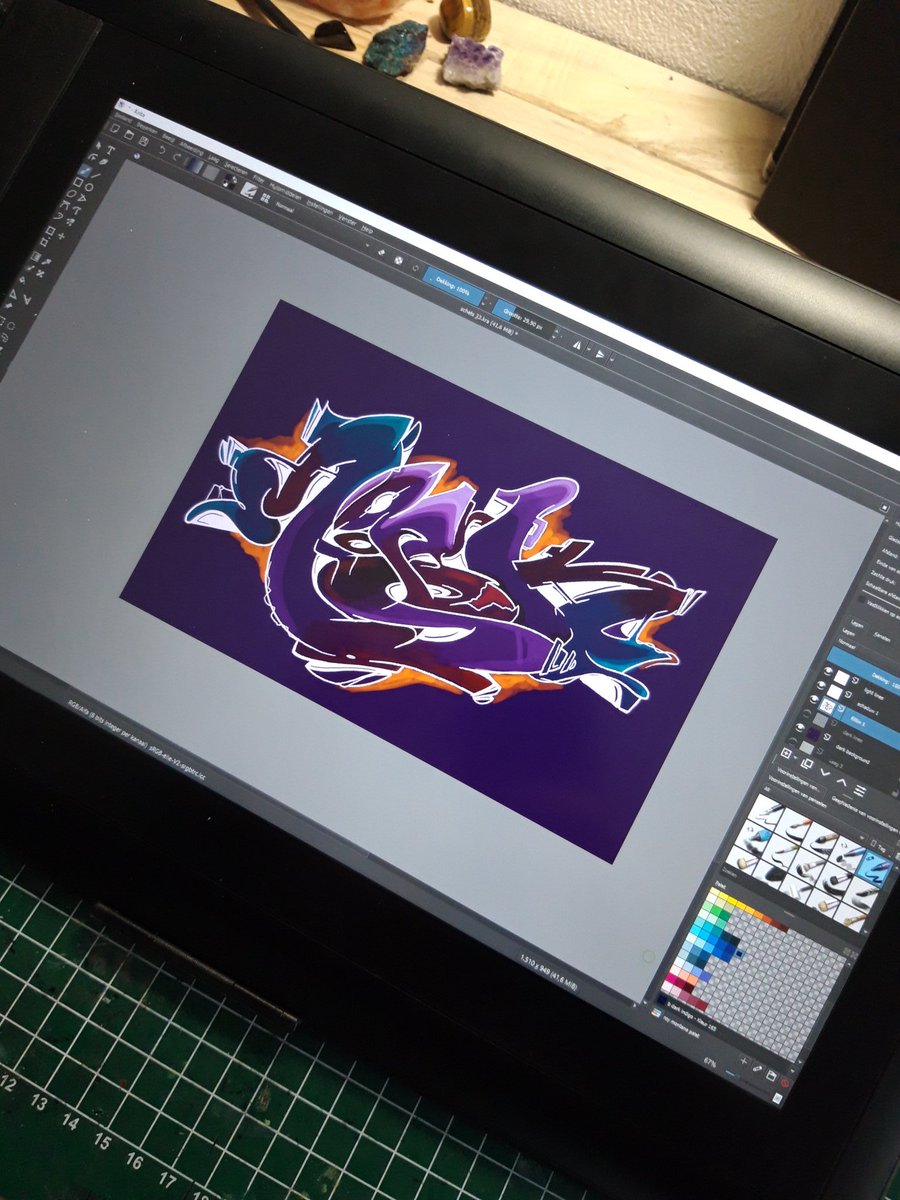This screenshot has width=900, height=1200.
Task: Select the Freehand Brush tool
Action: [x=85, y=171]
